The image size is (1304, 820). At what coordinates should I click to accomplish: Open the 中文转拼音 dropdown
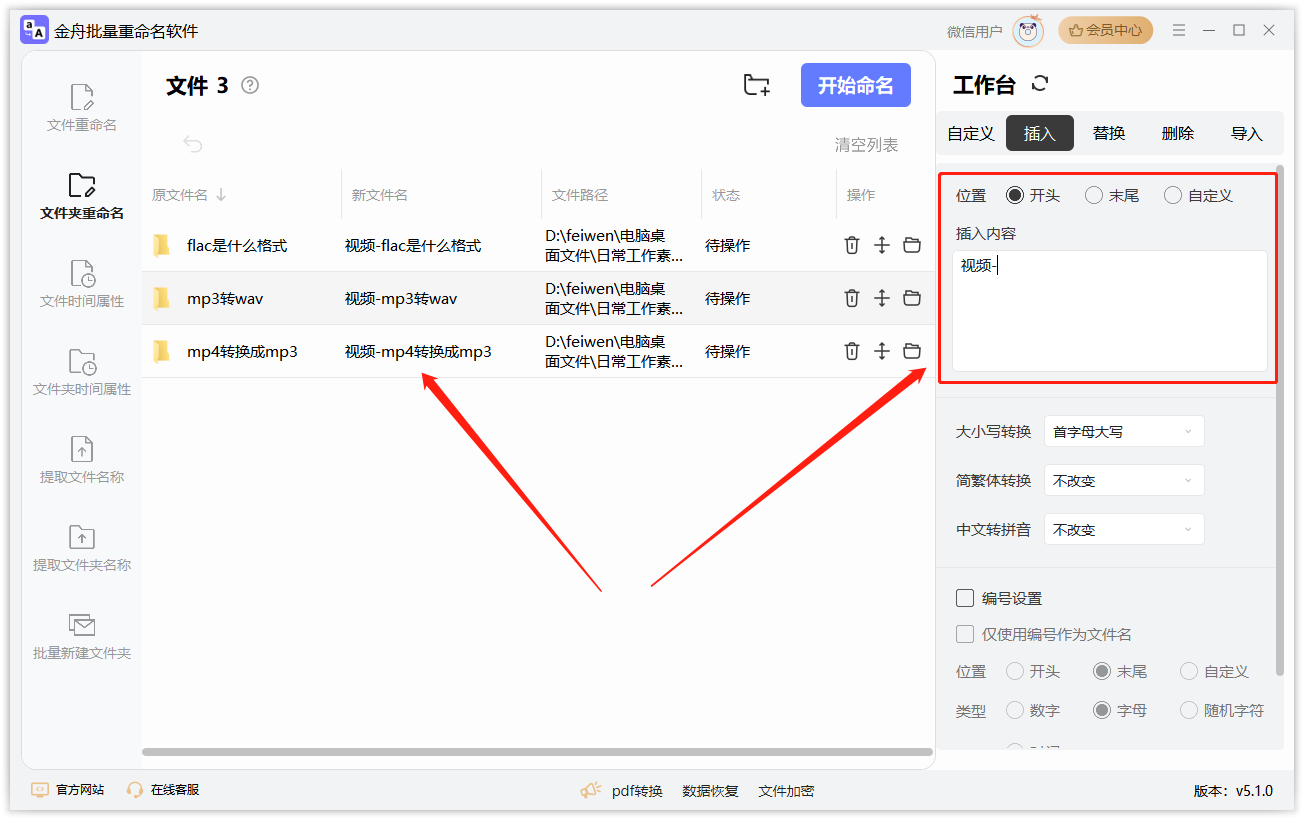[x=1124, y=529]
